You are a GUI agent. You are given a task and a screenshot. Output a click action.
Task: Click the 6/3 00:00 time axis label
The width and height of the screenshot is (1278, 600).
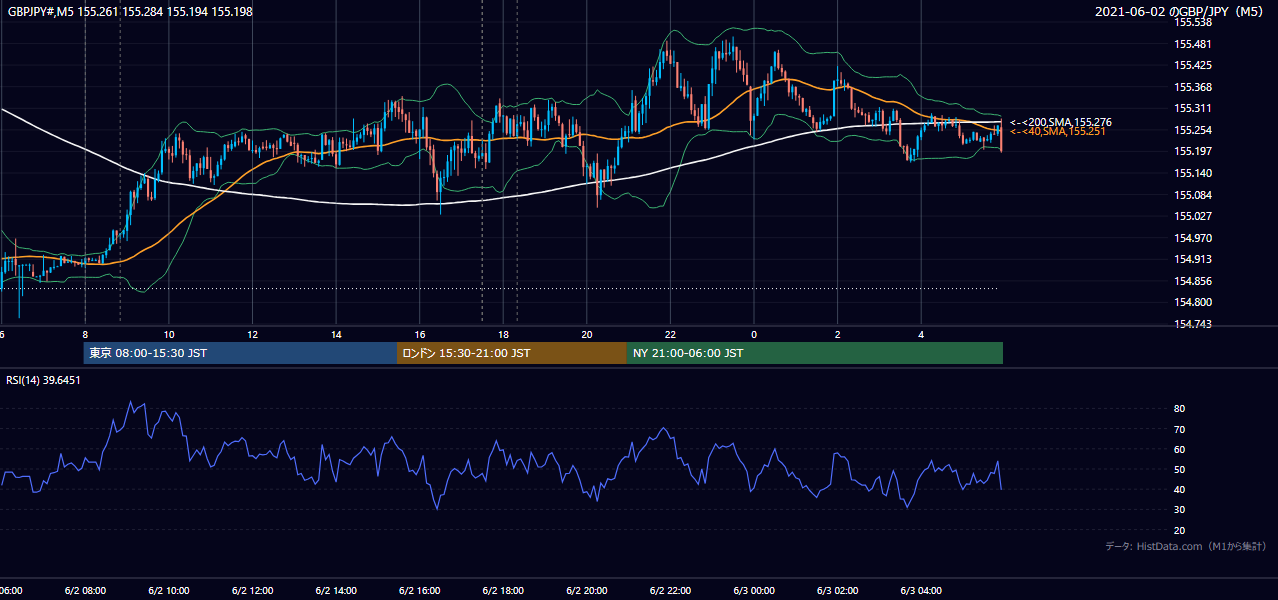[x=754, y=591]
